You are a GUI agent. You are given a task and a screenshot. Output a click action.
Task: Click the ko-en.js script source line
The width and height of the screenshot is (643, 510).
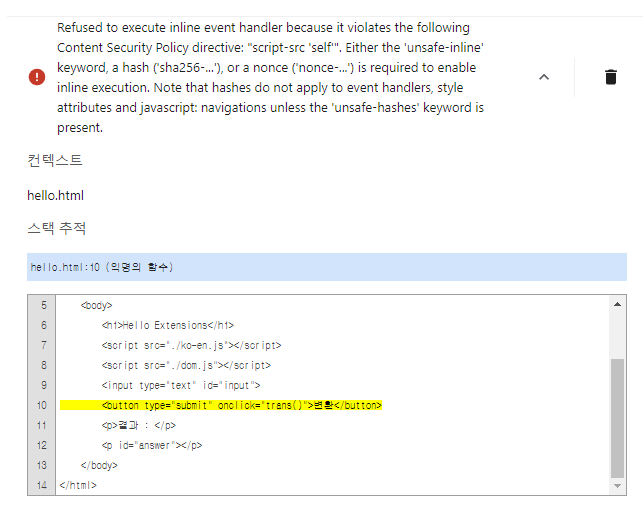pyautogui.click(x=192, y=346)
